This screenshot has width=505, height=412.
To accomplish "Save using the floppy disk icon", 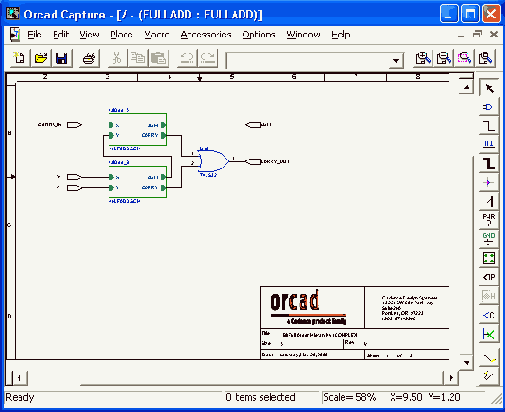I will (62, 58).
